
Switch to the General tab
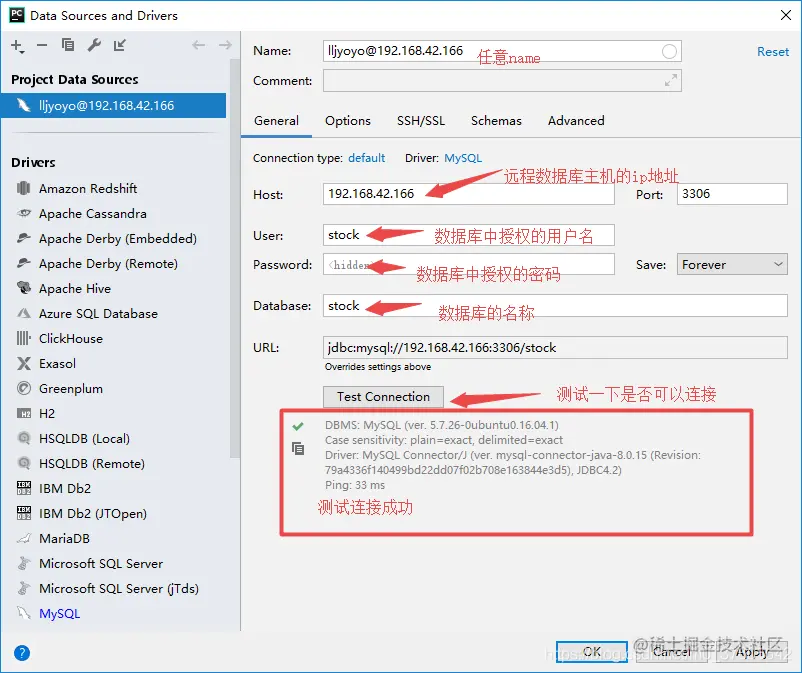click(x=276, y=121)
